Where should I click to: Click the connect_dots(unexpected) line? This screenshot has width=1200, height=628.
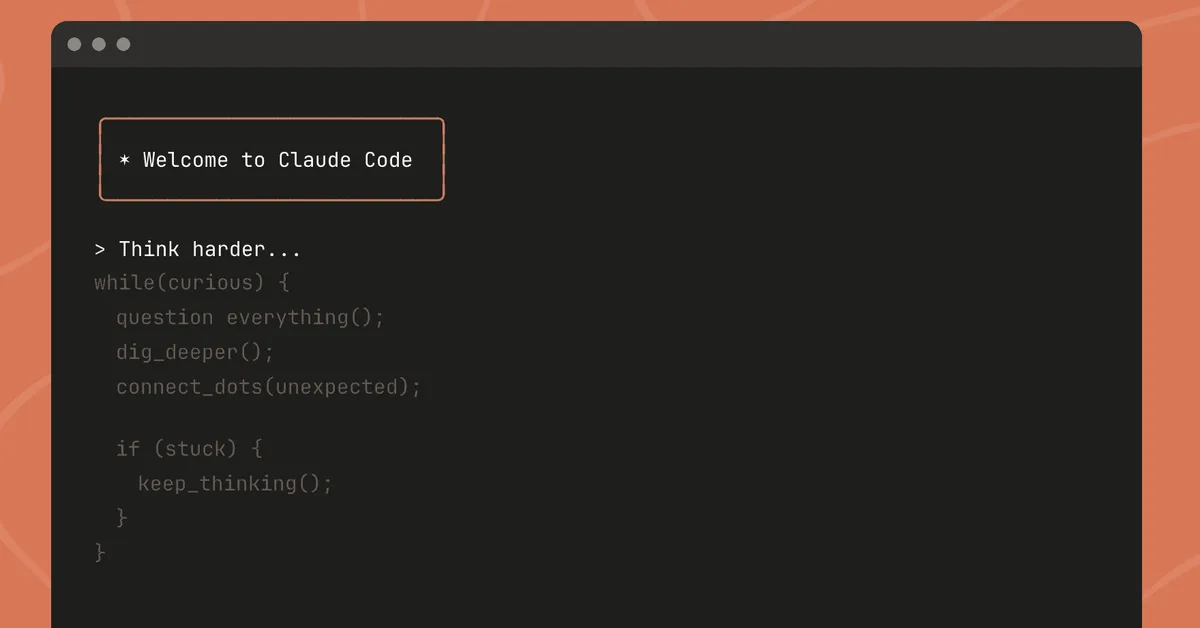(x=267, y=387)
